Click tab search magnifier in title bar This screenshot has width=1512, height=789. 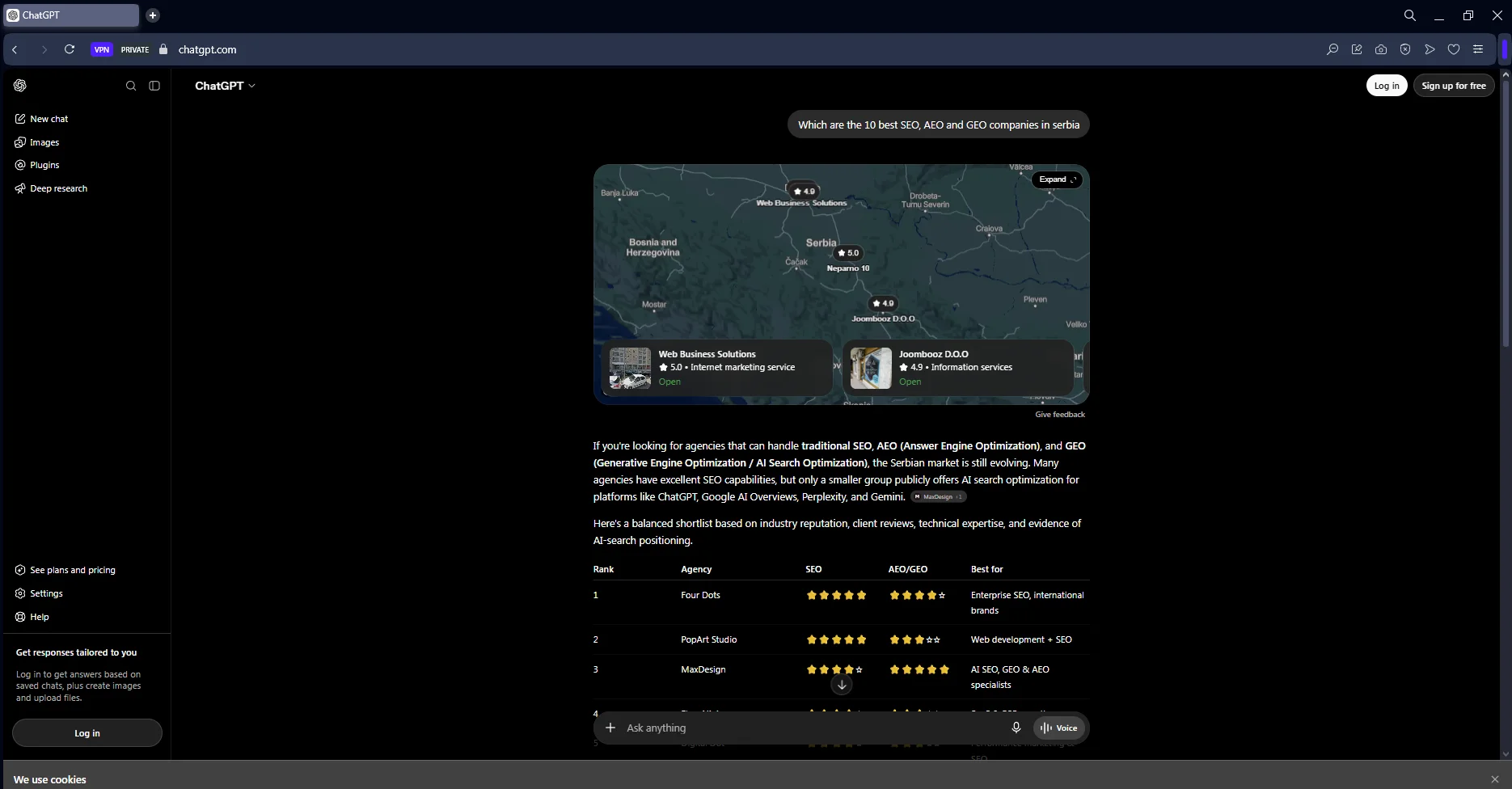pyautogui.click(x=1410, y=15)
